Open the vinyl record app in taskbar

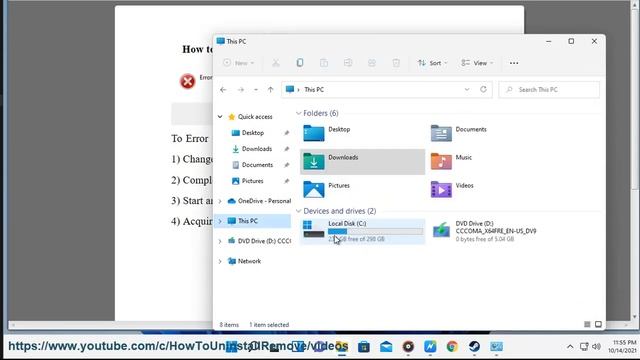[x=408, y=347]
